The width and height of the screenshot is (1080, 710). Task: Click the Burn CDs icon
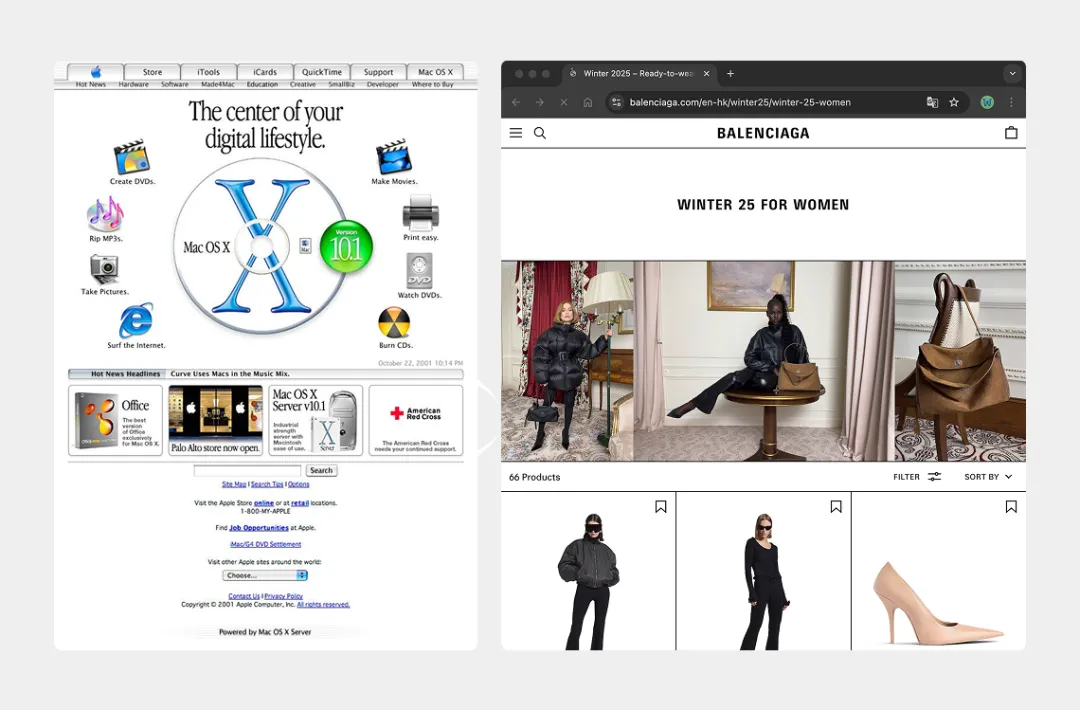[x=394, y=323]
